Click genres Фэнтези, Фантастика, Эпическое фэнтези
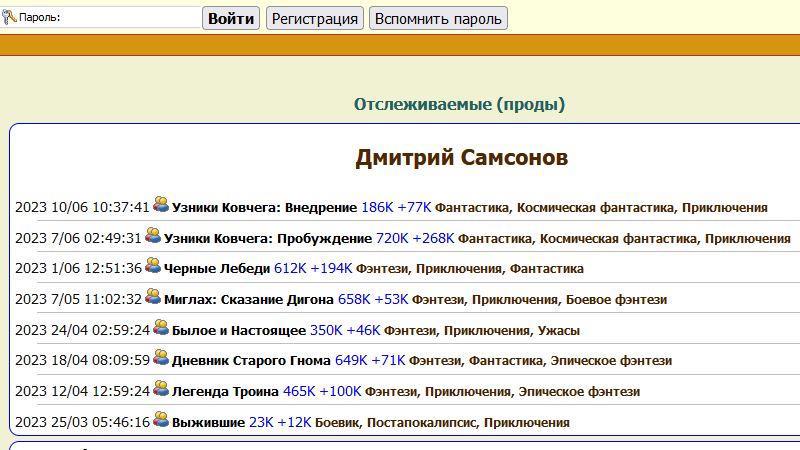 click(x=540, y=361)
